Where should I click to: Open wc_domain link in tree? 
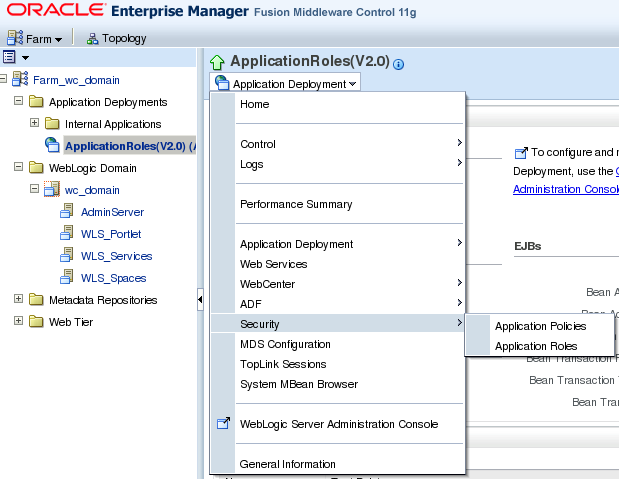tap(92, 190)
